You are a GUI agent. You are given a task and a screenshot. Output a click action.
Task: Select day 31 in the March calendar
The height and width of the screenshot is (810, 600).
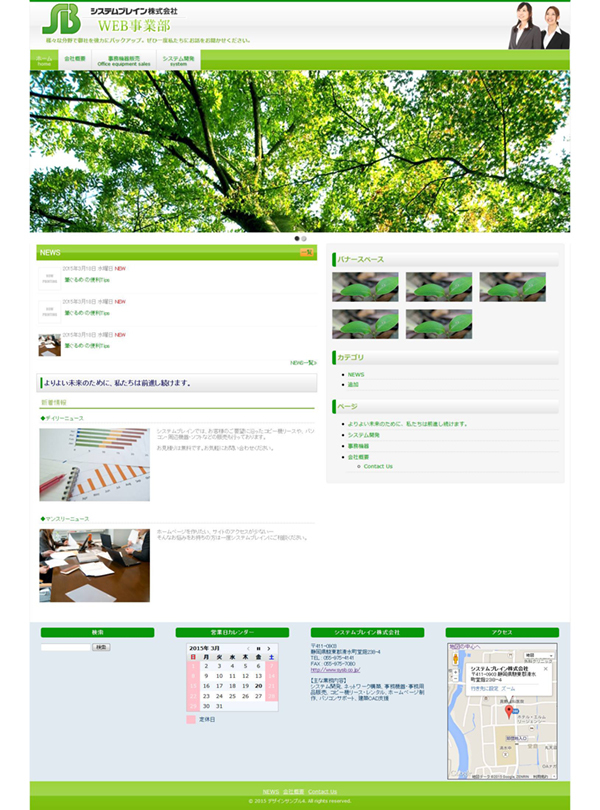coord(219,706)
